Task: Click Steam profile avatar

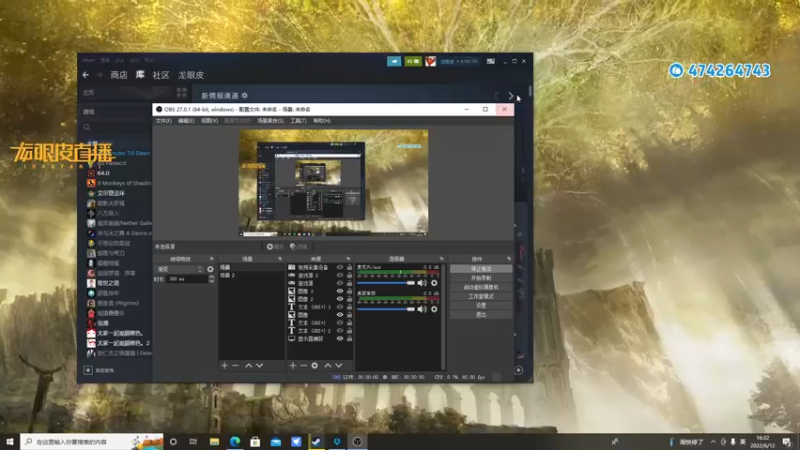Action: tap(431, 61)
